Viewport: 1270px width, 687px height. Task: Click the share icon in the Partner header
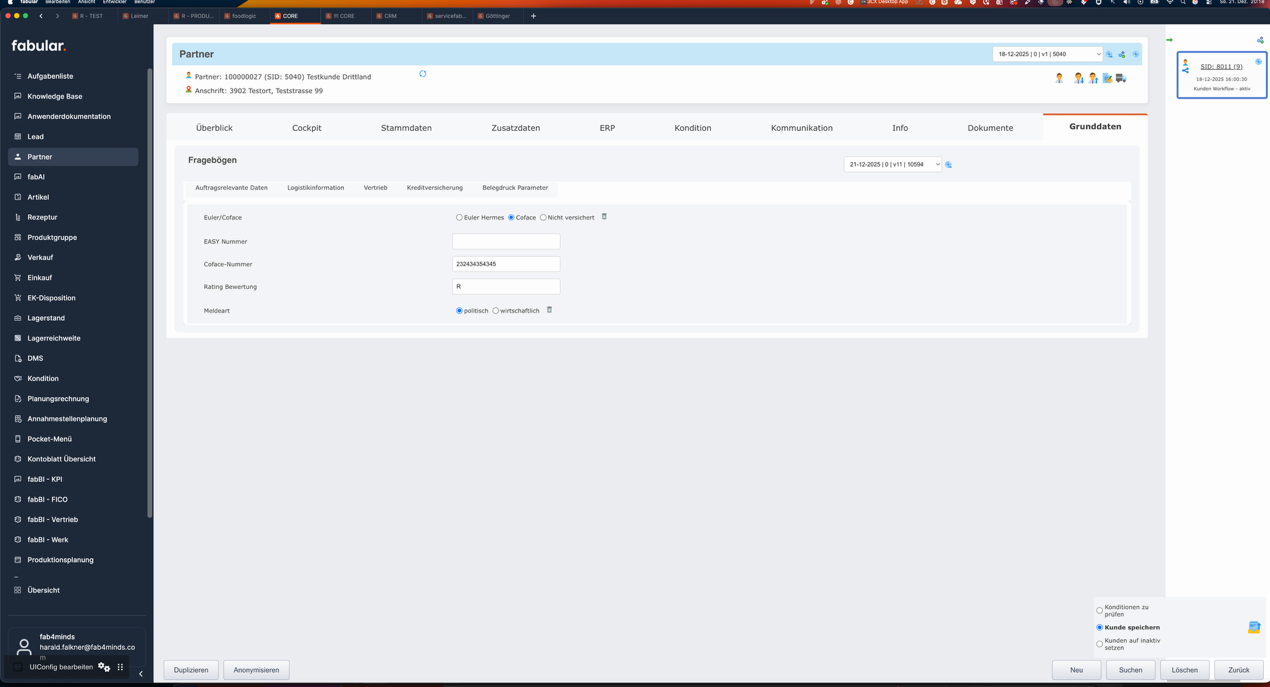point(1122,54)
